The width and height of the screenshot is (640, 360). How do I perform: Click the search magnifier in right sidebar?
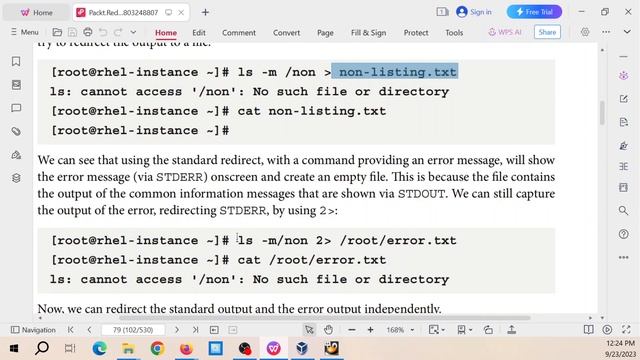[x=623, y=210]
